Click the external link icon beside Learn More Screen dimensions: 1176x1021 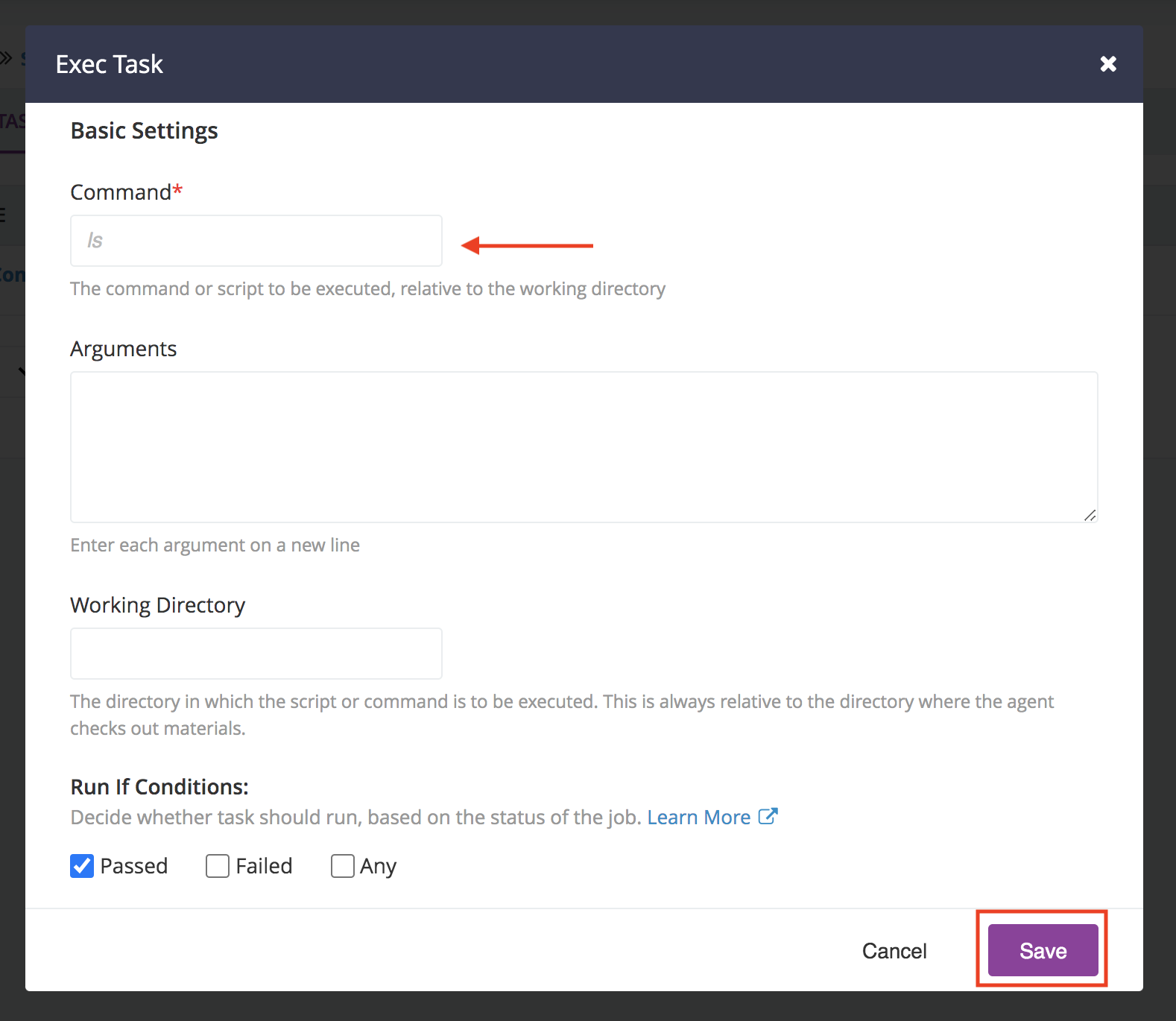pyautogui.click(x=768, y=817)
